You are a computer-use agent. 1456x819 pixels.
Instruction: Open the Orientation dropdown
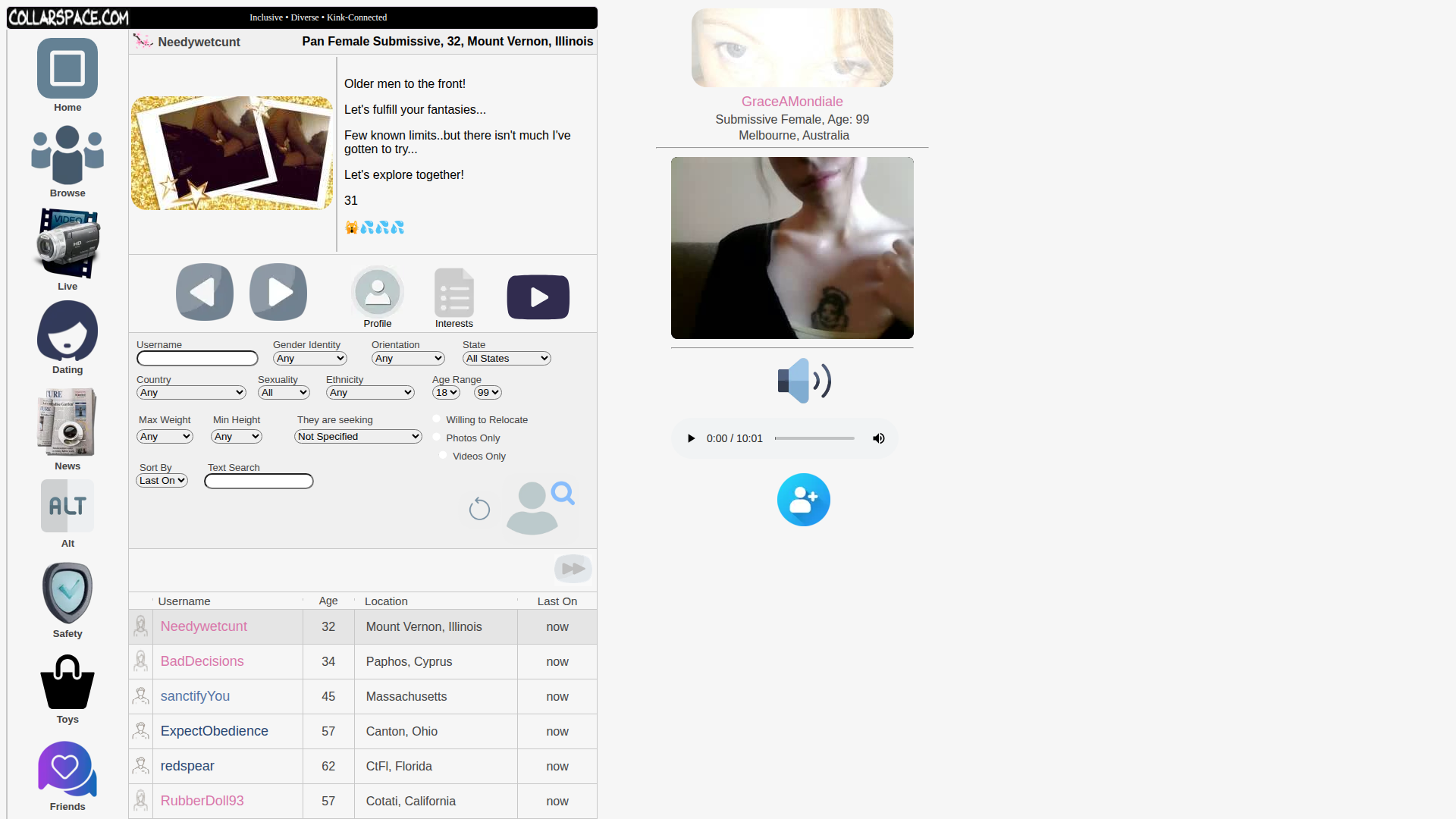[408, 359]
